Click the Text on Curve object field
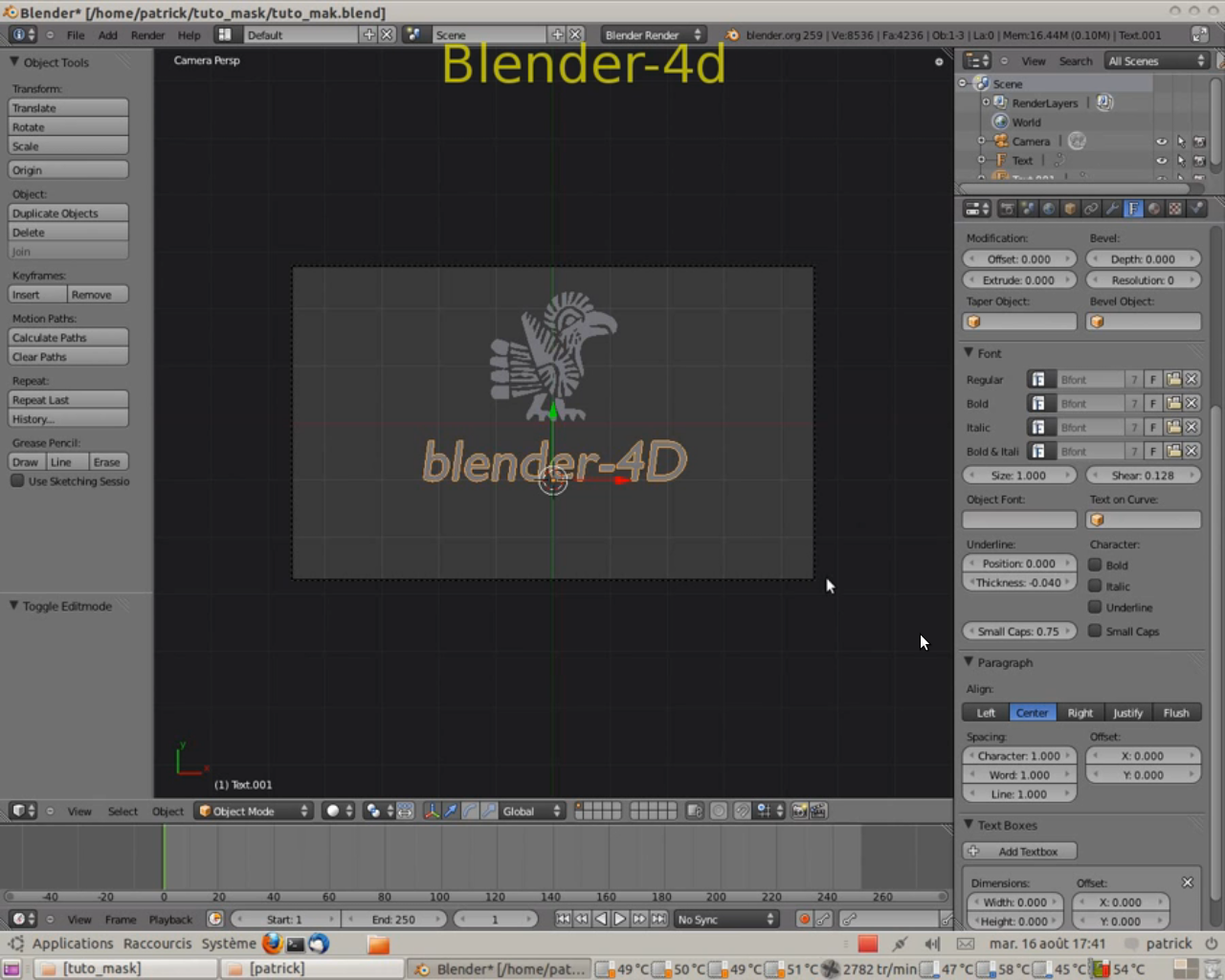 click(x=1143, y=519)
